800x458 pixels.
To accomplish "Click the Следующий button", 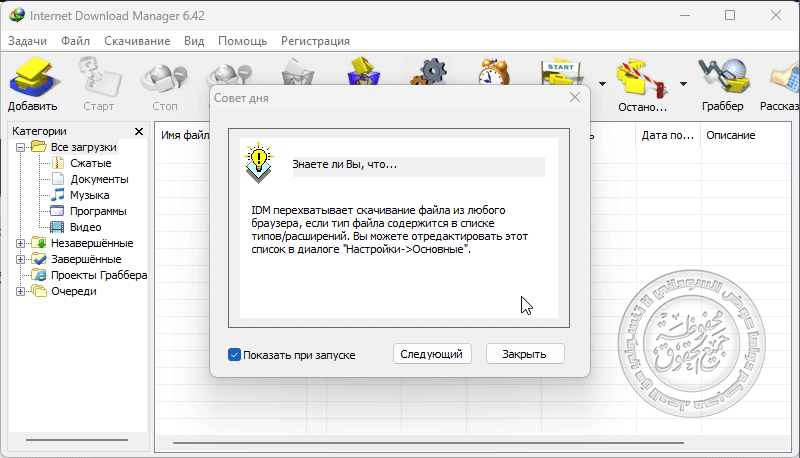I will pos(432,354).
